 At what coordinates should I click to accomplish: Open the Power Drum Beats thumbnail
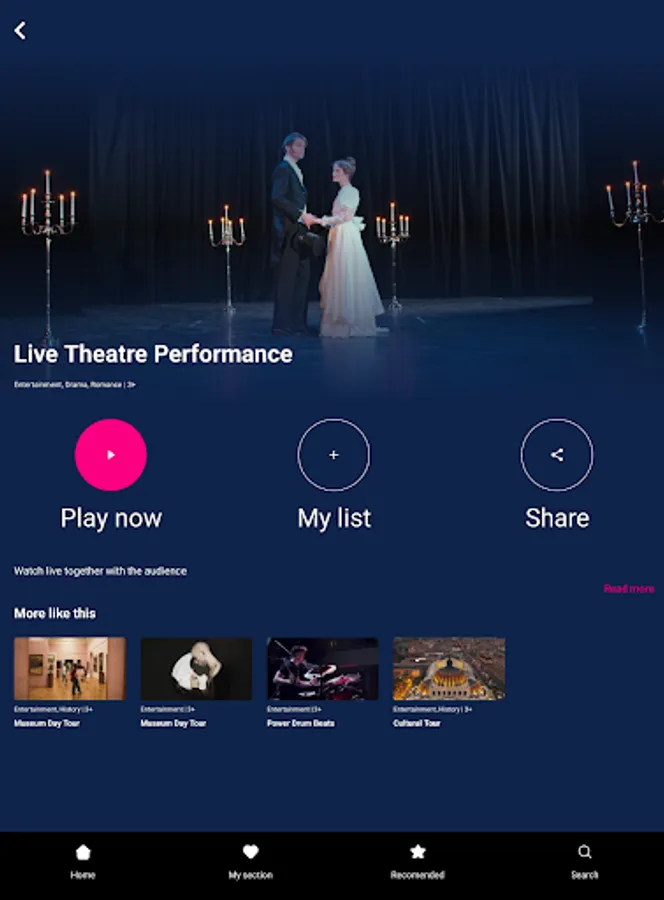tap(323, 668)
